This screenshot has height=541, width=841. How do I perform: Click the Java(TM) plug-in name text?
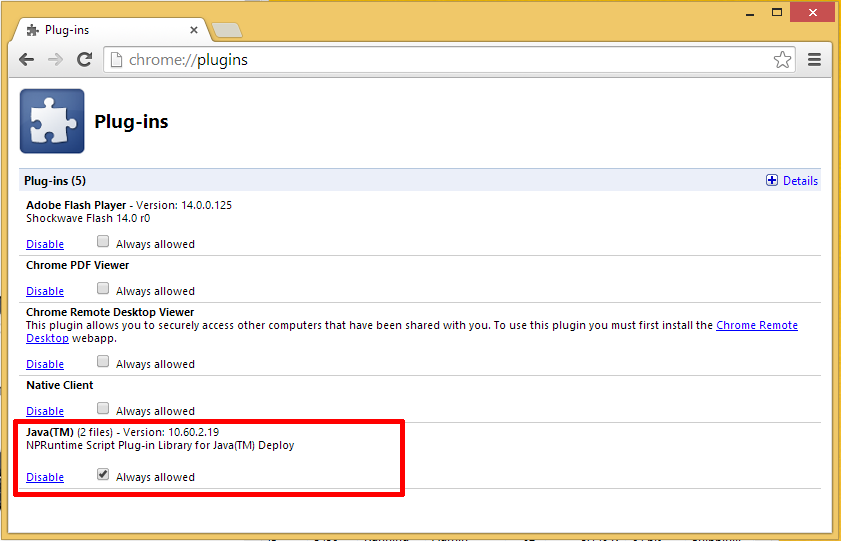50,432
